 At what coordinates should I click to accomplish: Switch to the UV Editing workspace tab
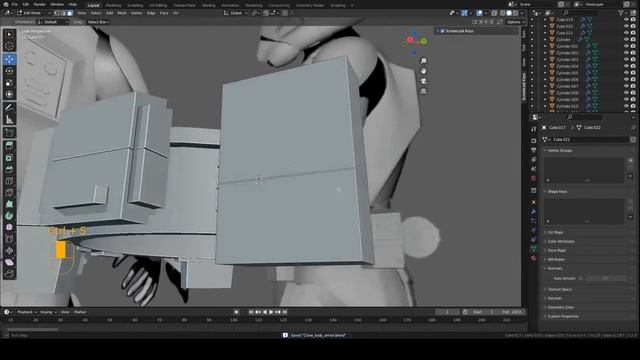pyautogui.click(x=158, y=5)
